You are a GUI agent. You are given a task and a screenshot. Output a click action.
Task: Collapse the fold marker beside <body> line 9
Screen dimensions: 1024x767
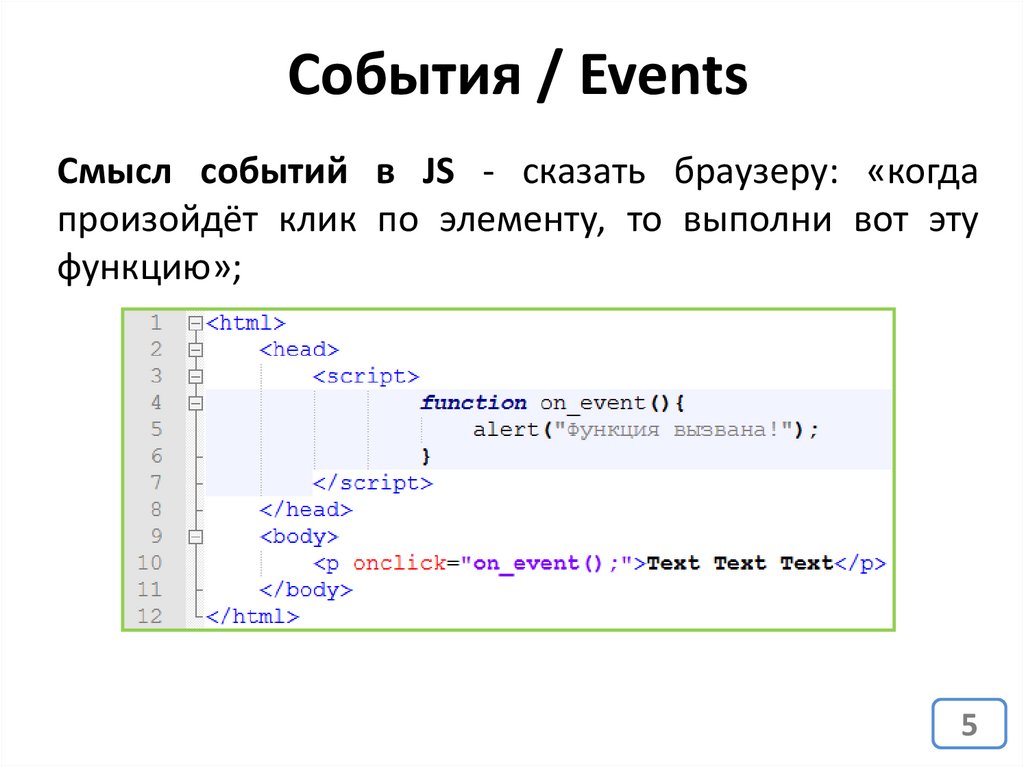click(195, 537)
